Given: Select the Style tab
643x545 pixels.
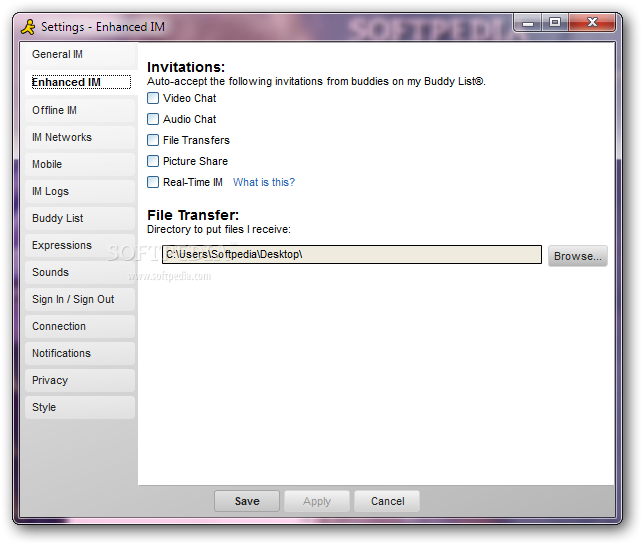Looking at the screenshot, I should click(80, 408).
